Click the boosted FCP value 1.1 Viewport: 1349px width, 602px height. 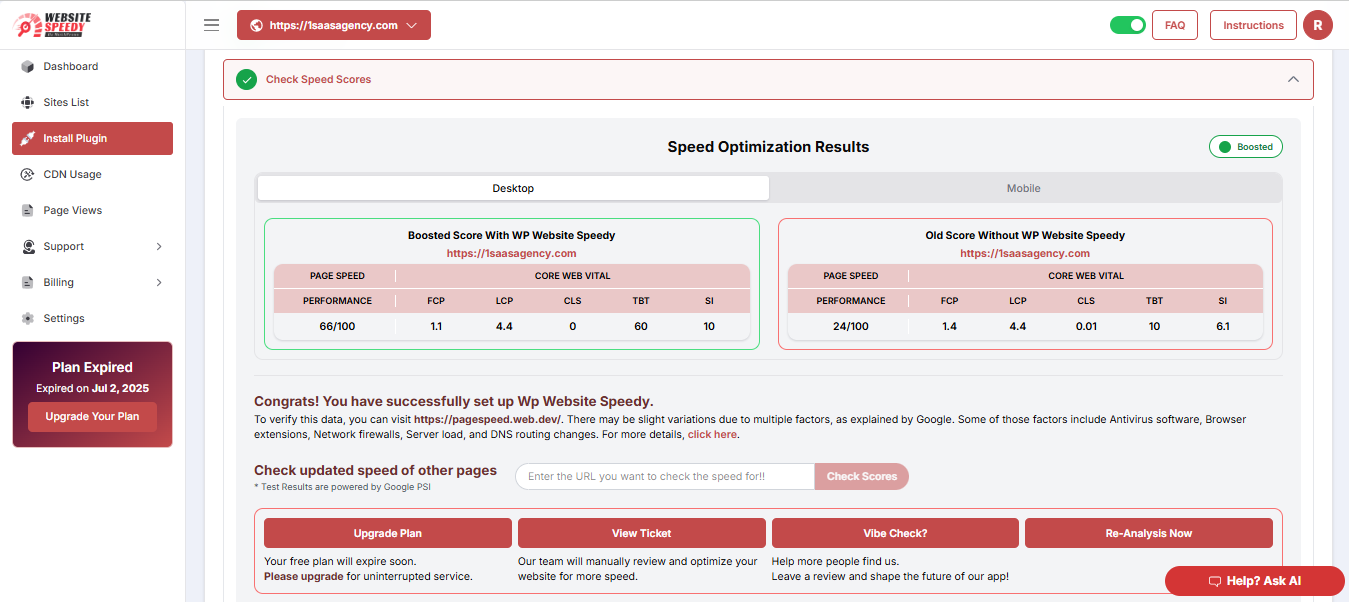(436, 327)
